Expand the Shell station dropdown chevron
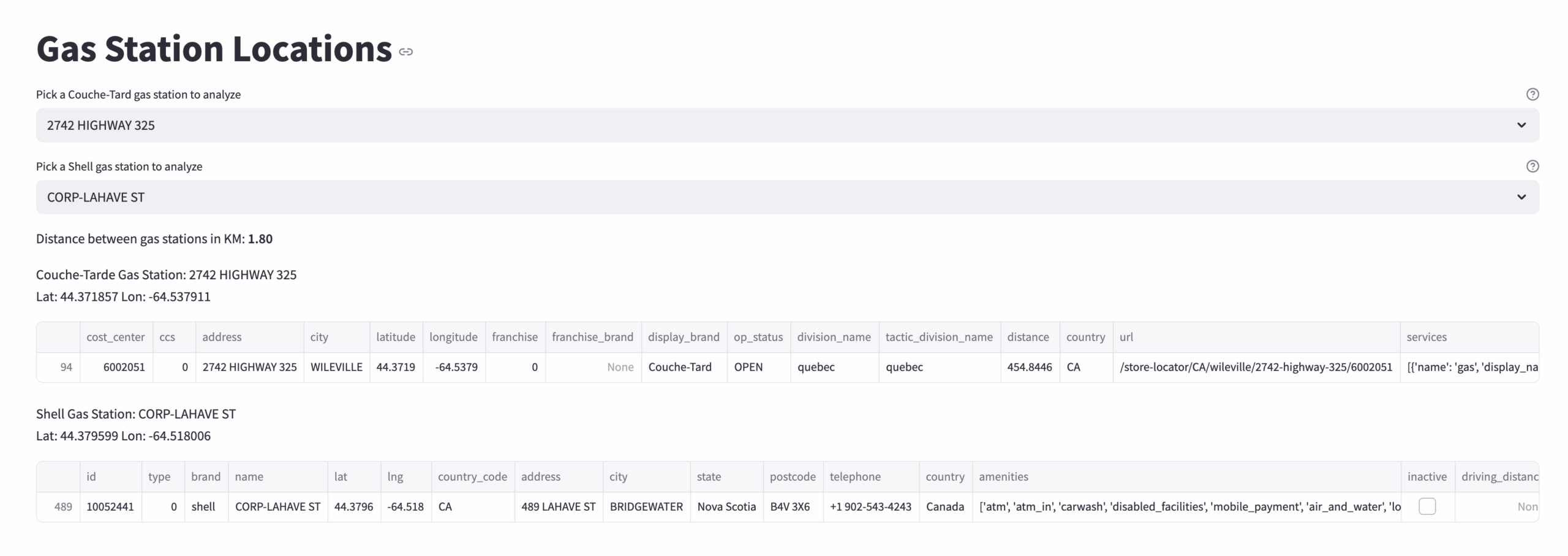This screenshot has width=1568, height=556. click(1521, 197)
